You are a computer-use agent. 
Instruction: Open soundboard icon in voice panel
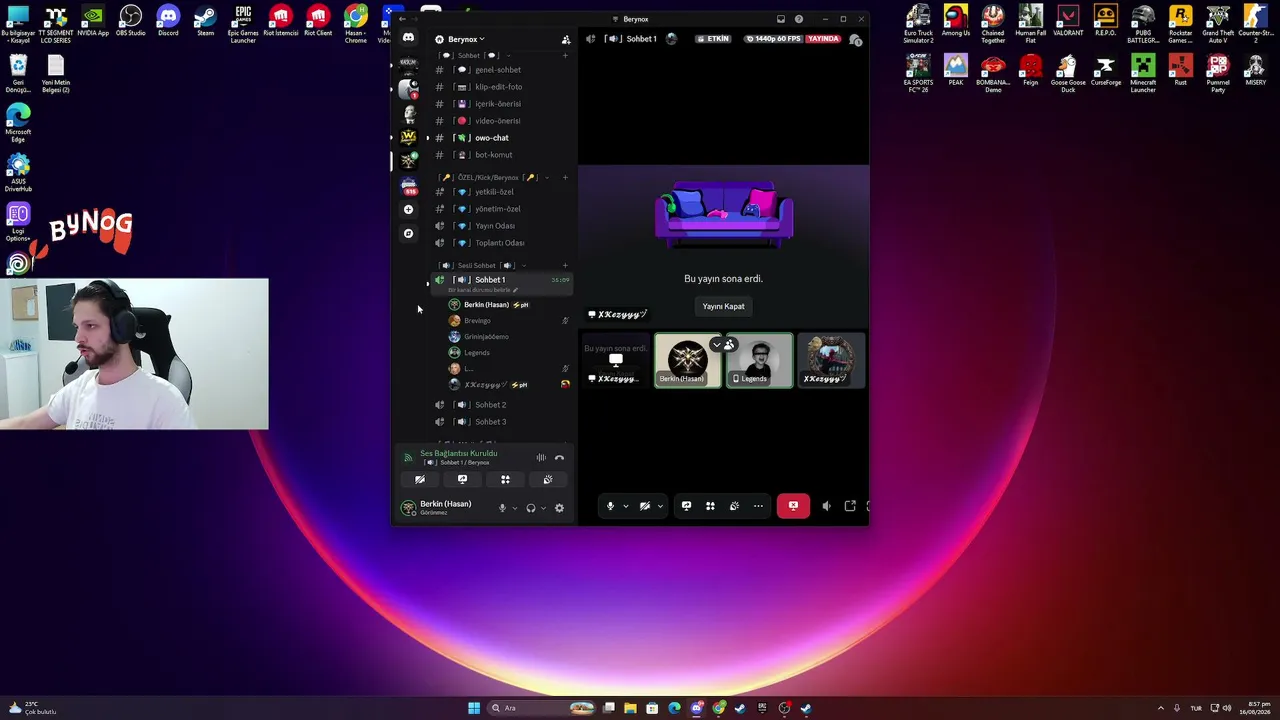[x=547, y=480]
